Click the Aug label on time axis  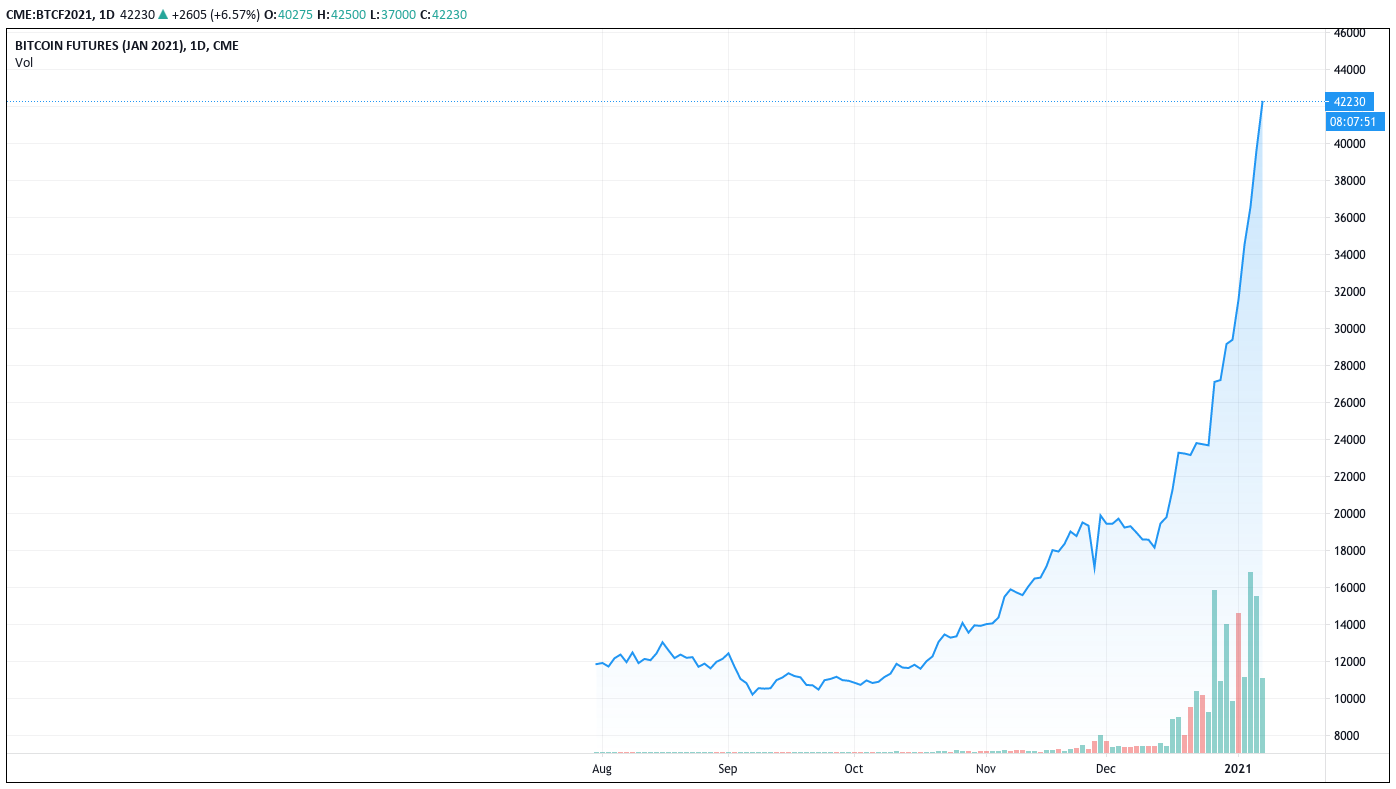point(601,769)
